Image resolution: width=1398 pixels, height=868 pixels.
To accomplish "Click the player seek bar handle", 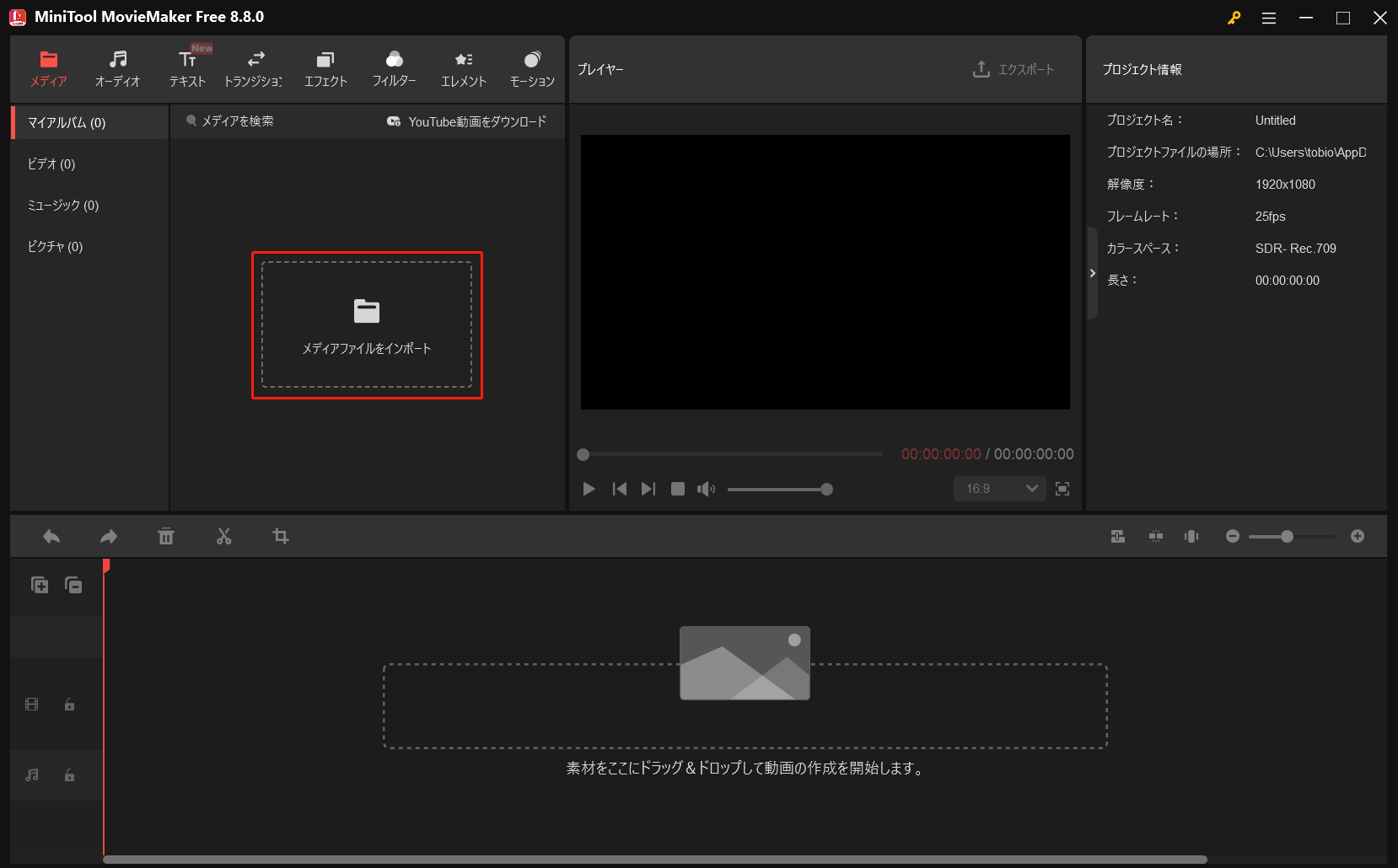I will point(583,454).
